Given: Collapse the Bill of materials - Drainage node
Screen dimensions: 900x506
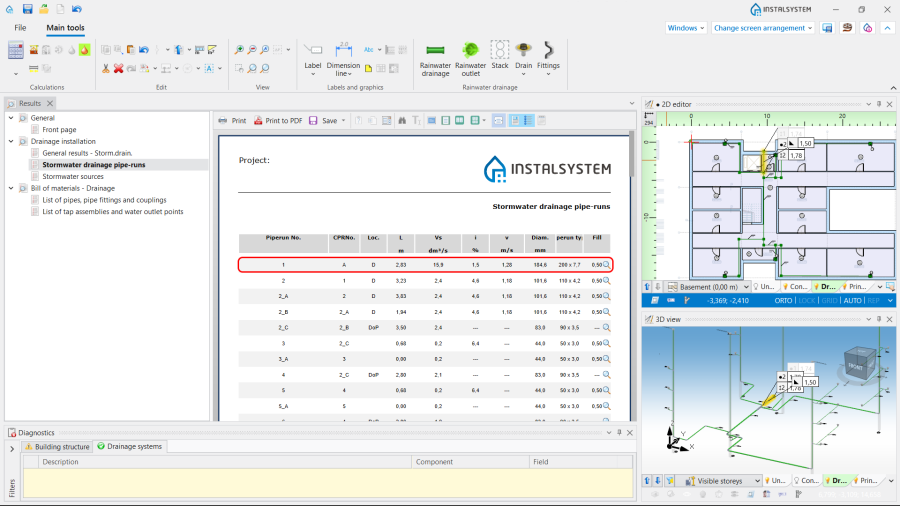Looking at the screenshot, I should click(11, 188).
